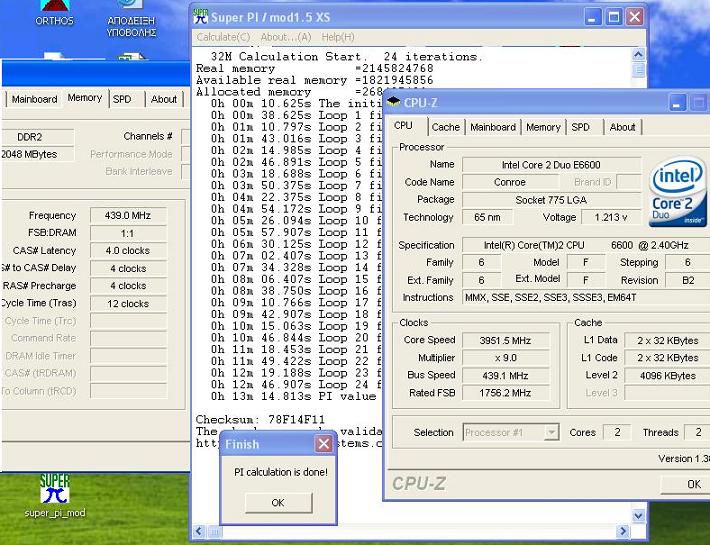Click the Bus Speed 439.1 MHz field
710x545 pixels.
point(505,376)
